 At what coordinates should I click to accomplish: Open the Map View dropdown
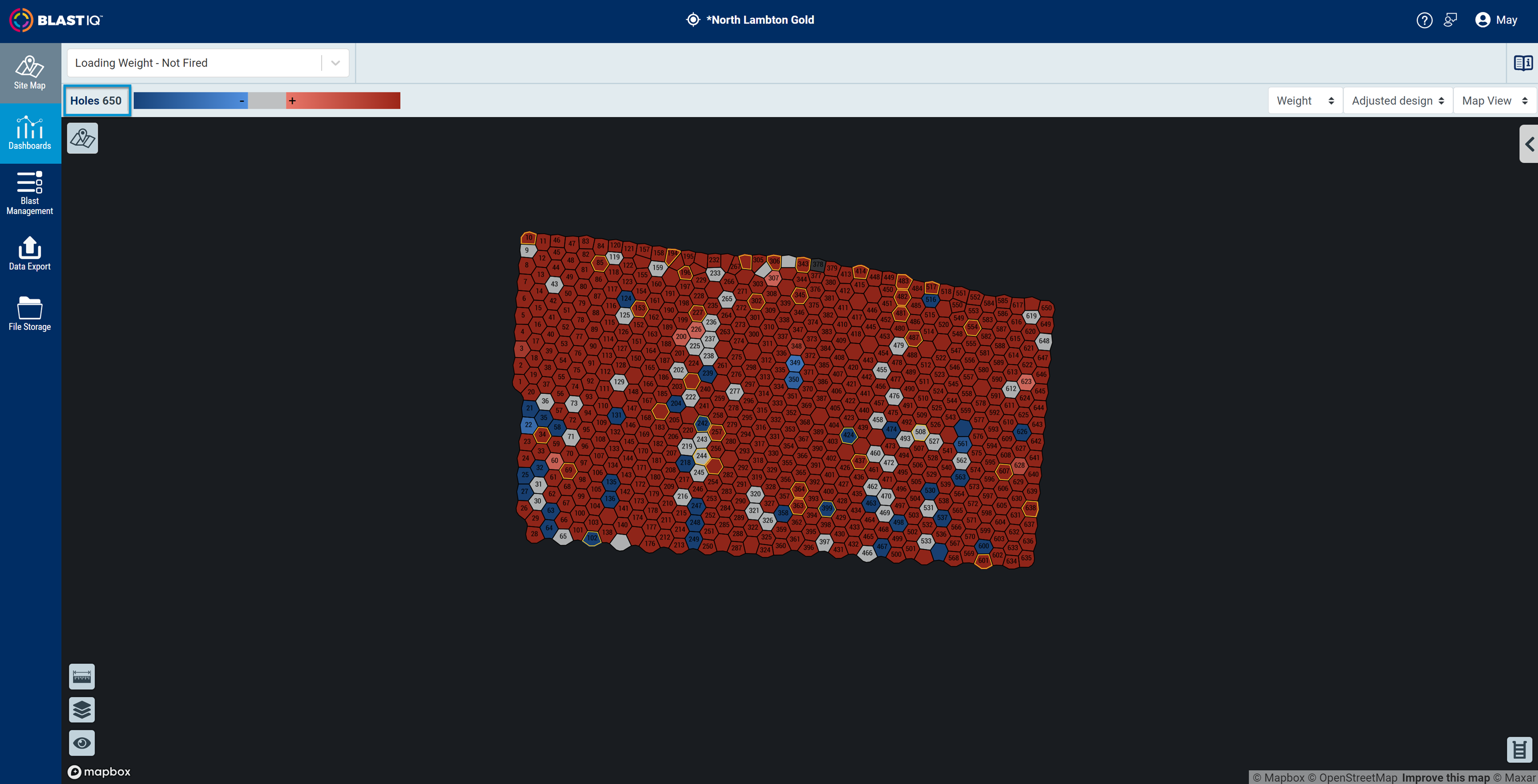(x=1494, y=101)
